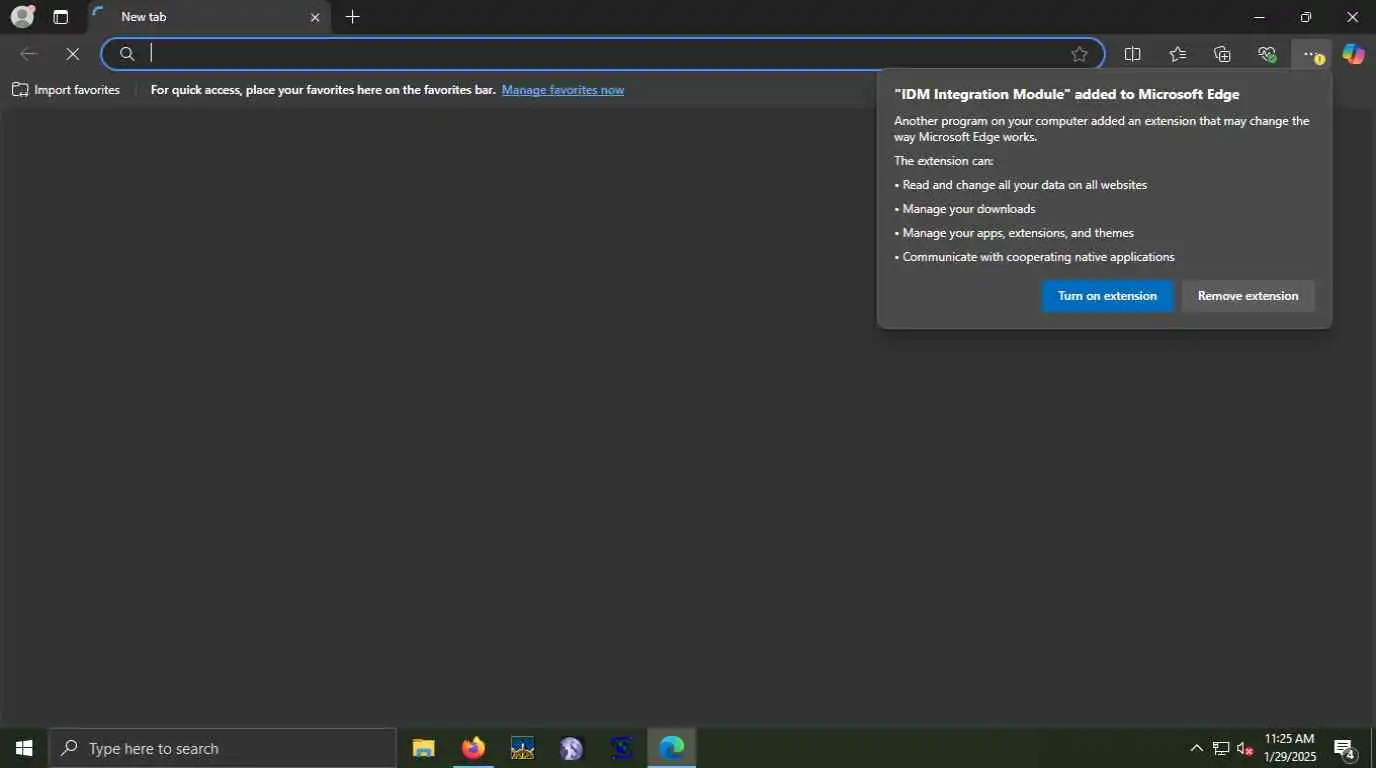
Task: Select the New tab tab
Action: [210, 17]
